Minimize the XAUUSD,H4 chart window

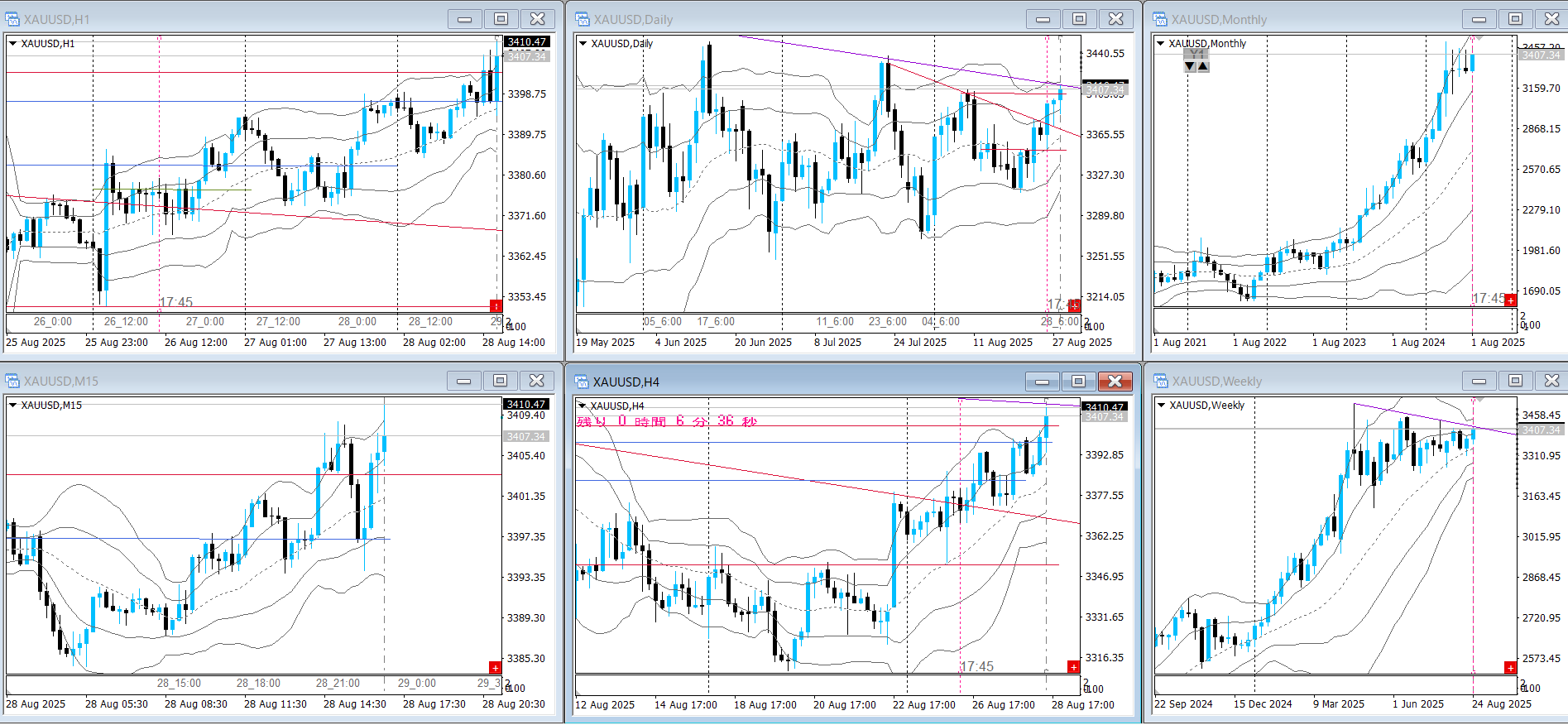tap(1043, 382)
